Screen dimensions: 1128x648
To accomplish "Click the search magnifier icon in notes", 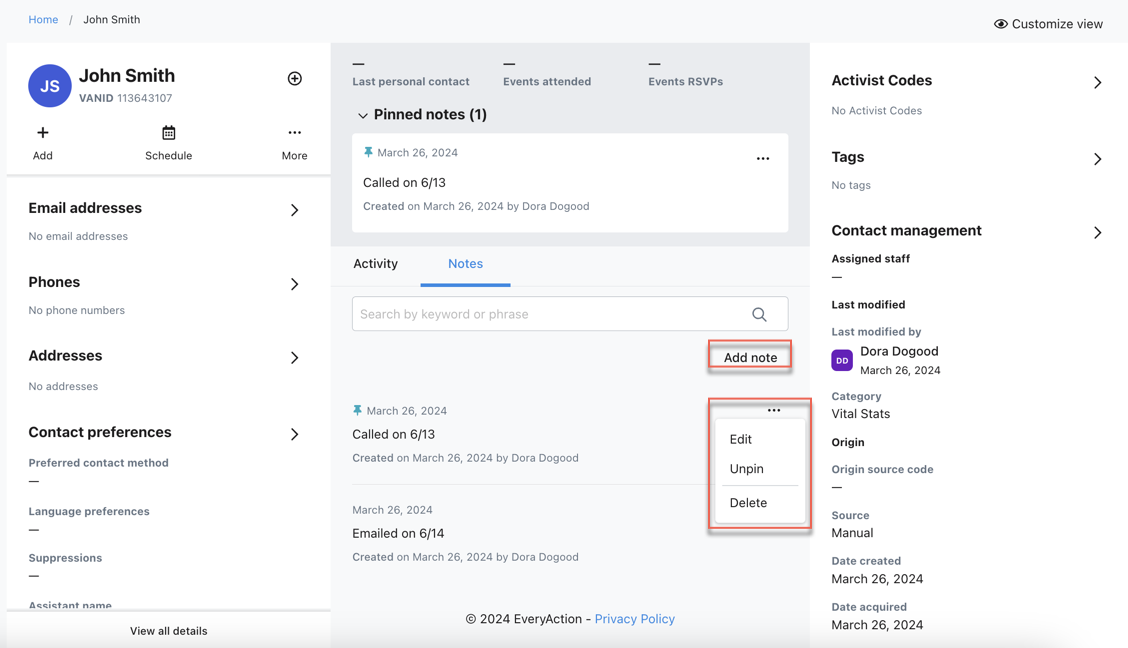I will point(759,314).
